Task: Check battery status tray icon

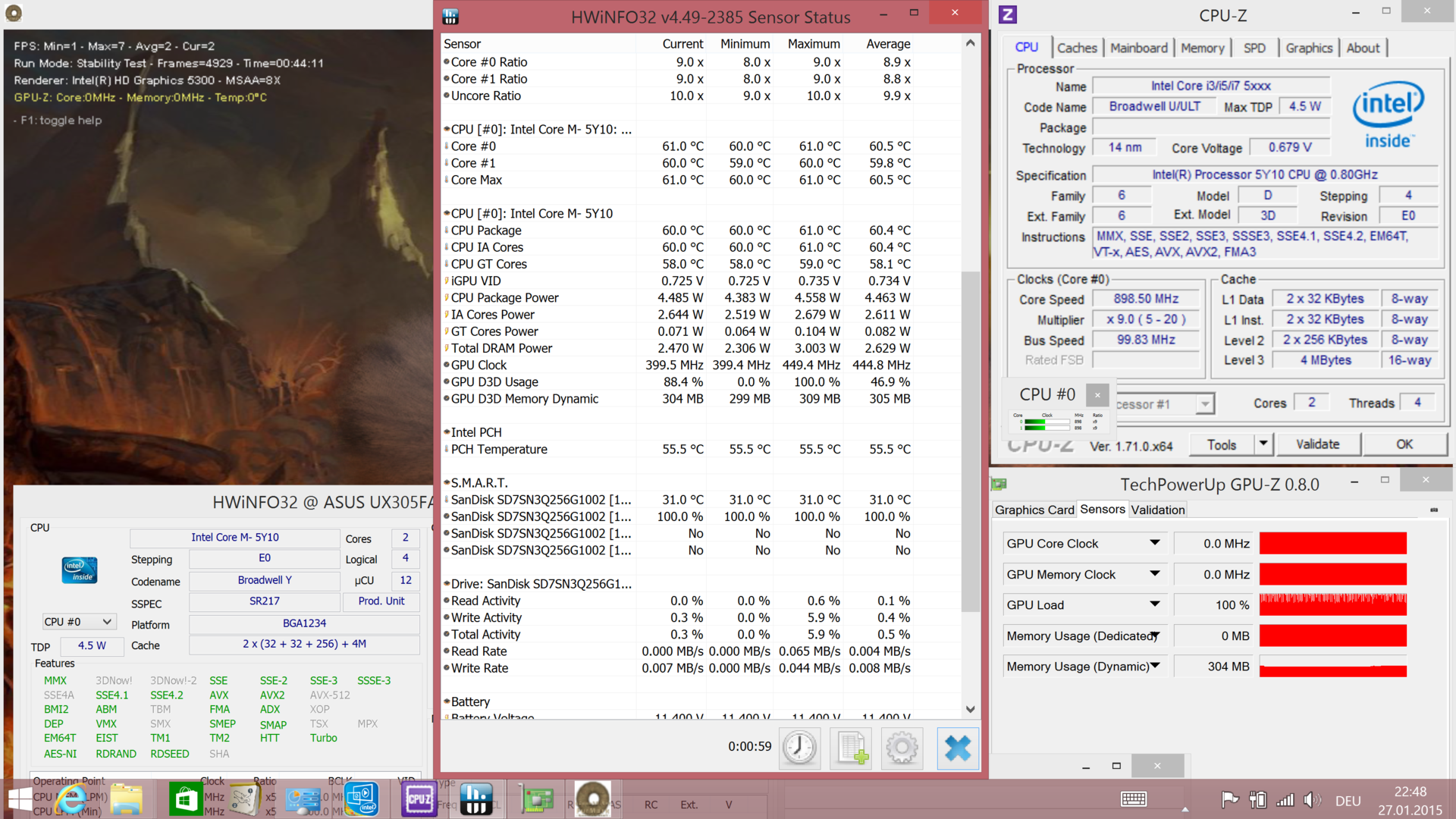Action: pos(1258,799)
